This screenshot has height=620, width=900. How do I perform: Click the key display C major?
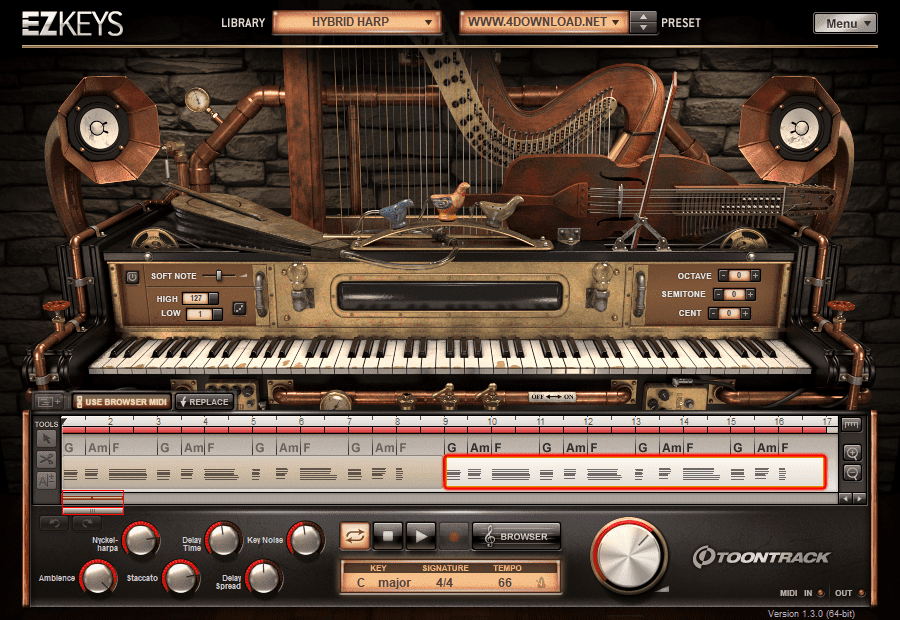point(383,583)
